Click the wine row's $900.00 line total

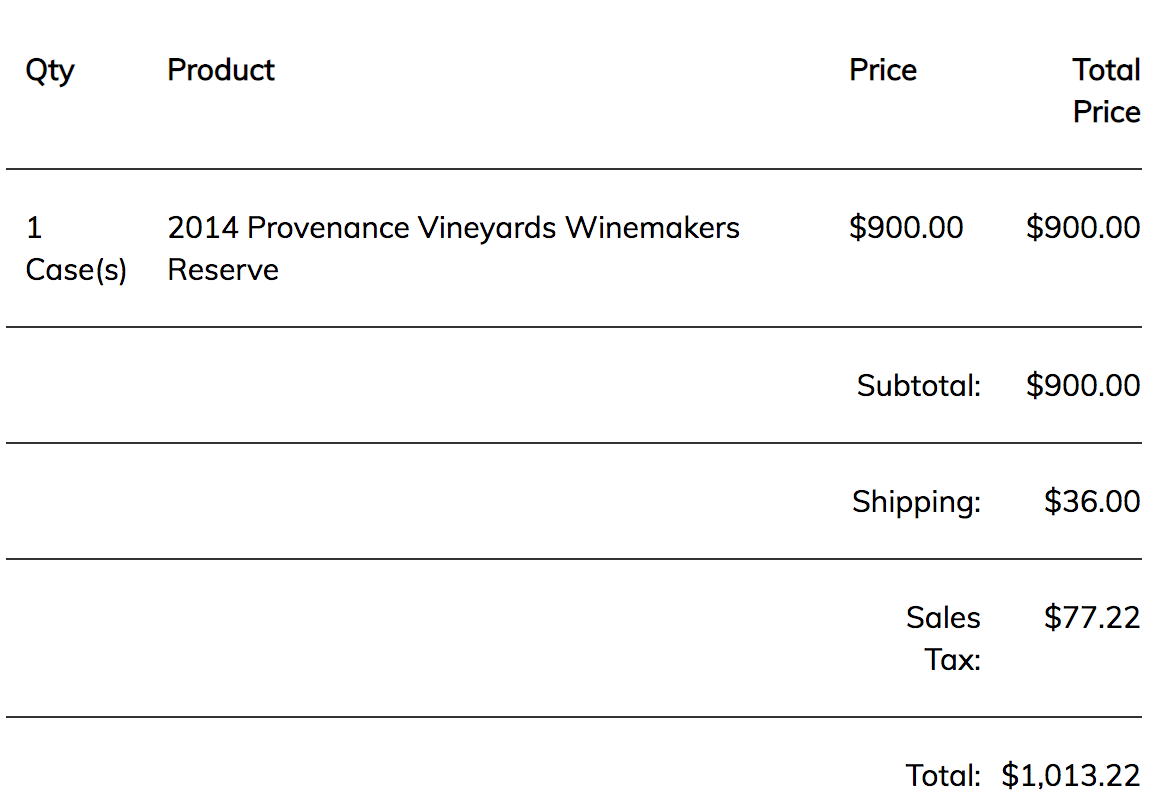(x=1083, y=228)
